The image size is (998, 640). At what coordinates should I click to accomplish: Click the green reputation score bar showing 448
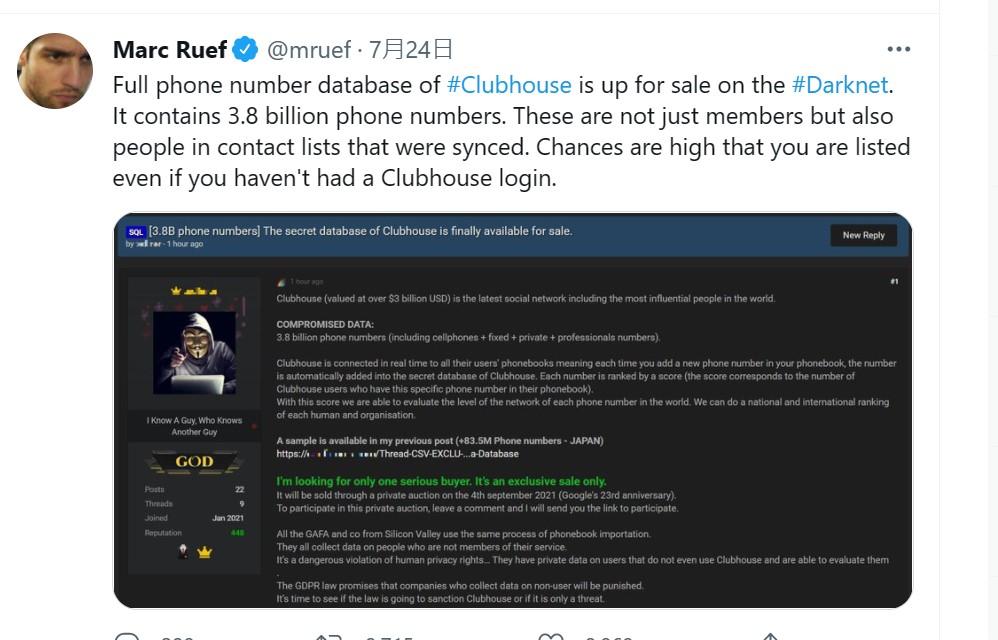pos(237,533)
